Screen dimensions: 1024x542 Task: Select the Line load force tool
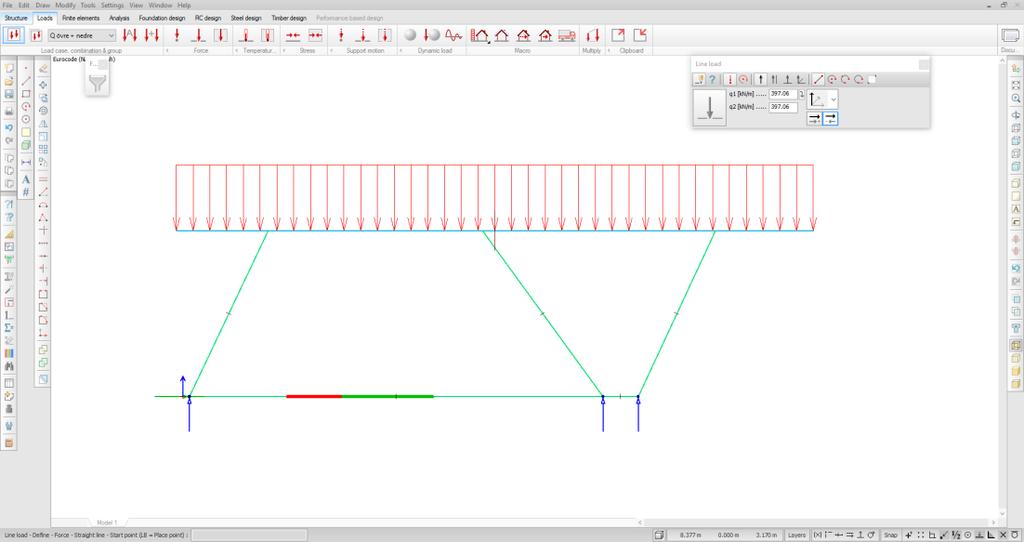click(x=199, y=35)
